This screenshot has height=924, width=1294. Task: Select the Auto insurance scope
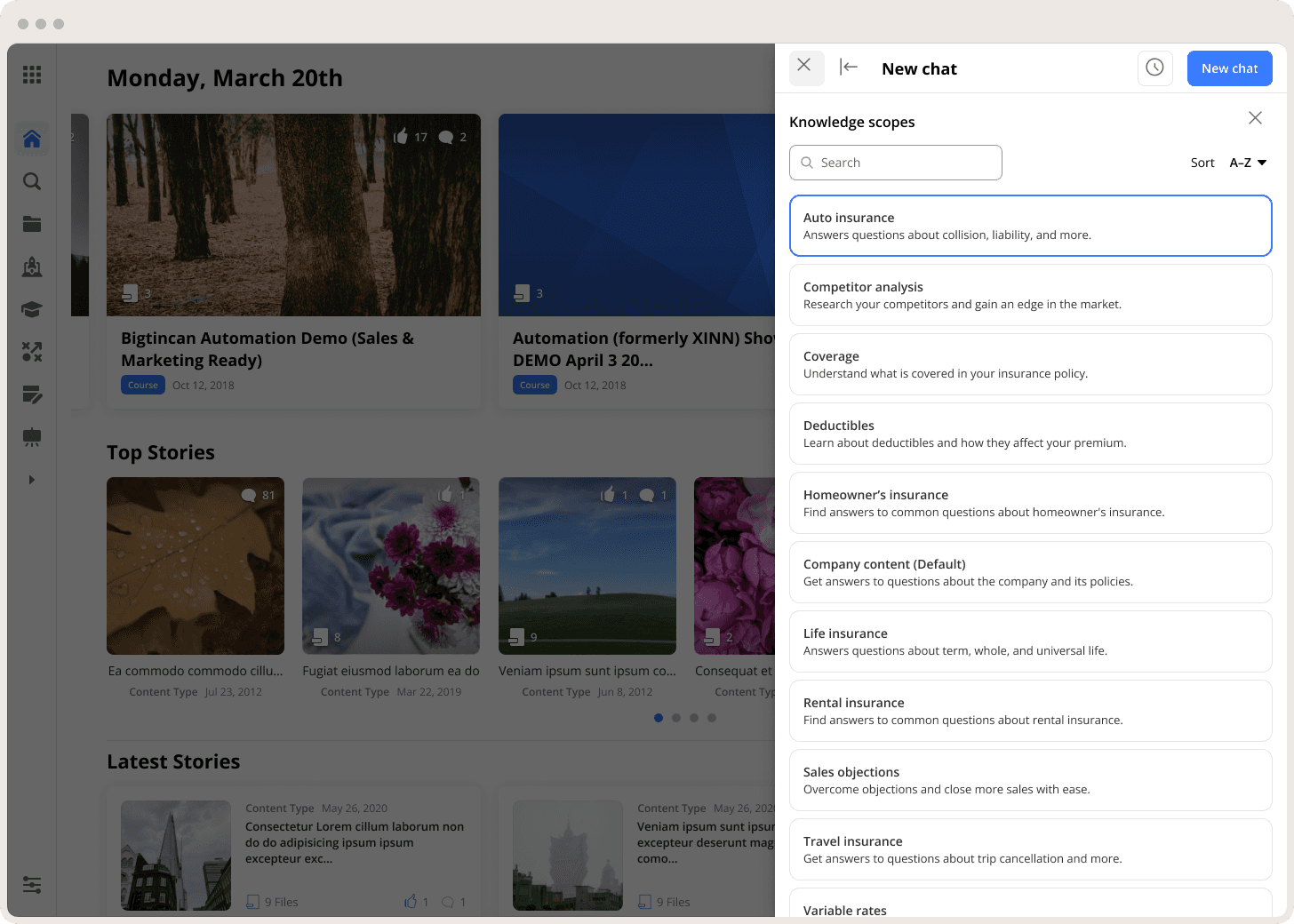tap(1031, 226)
